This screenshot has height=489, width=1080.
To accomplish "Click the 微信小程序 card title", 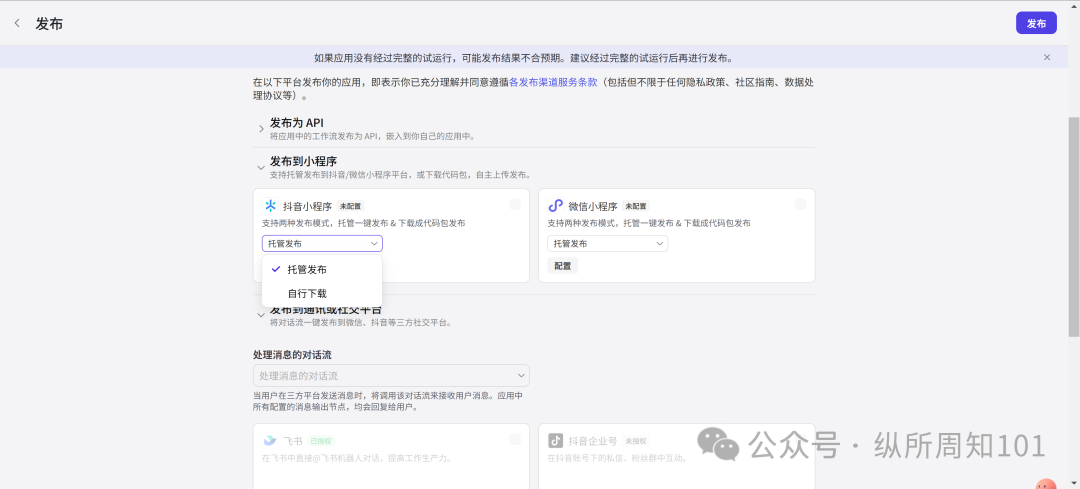I will (x=593, y=206).
